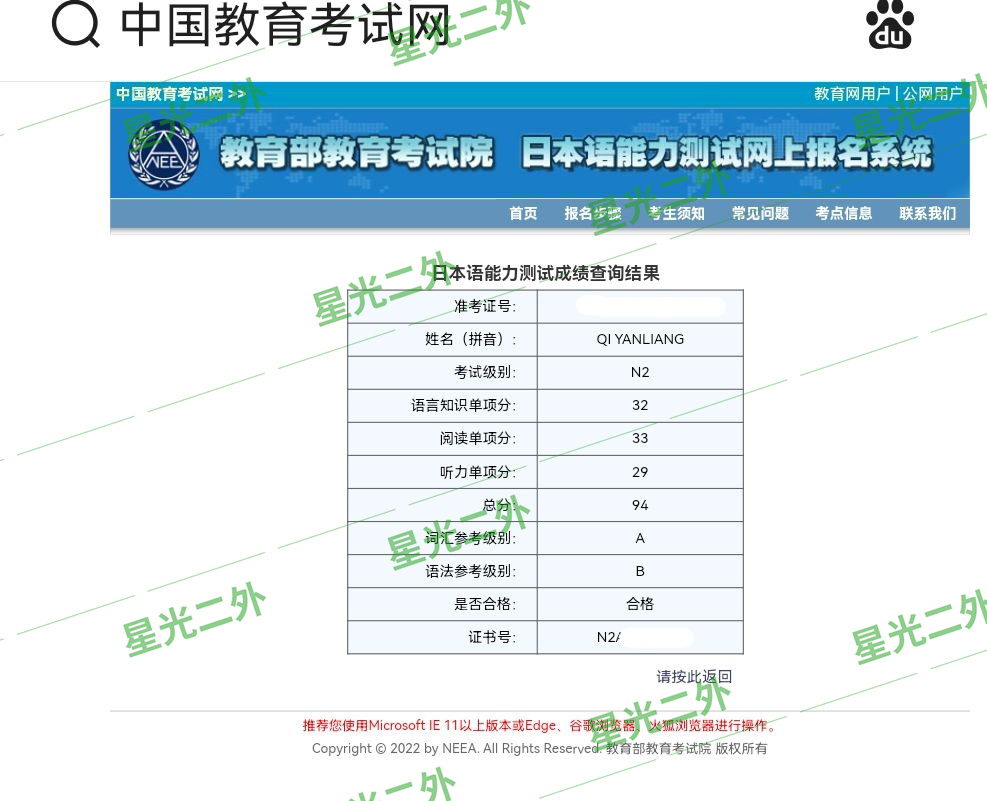Open the Baidu paw logo

click(x=889, y=25)
